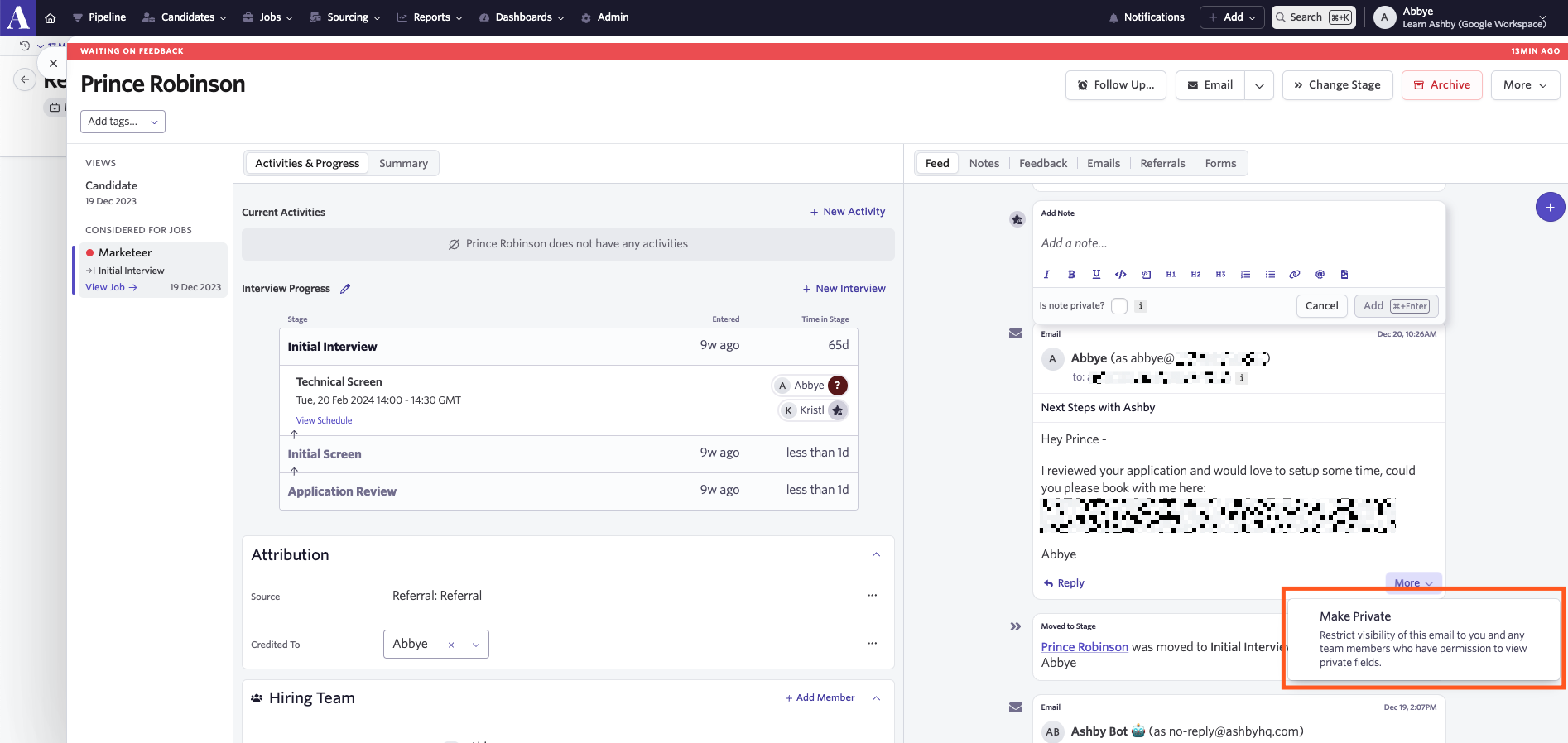Insert a numbered list in the note

[1245, 275]
